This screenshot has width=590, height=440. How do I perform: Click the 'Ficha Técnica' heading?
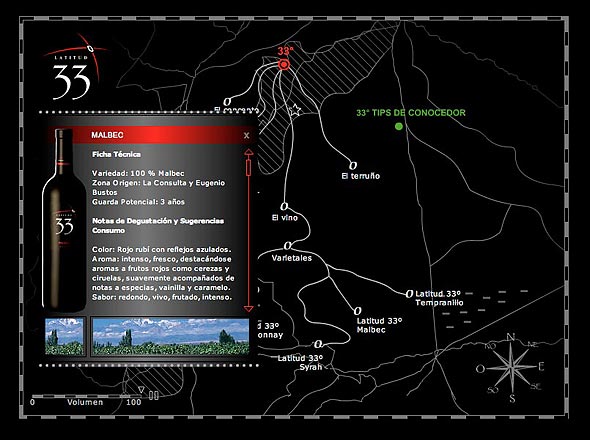click(116, 154)
